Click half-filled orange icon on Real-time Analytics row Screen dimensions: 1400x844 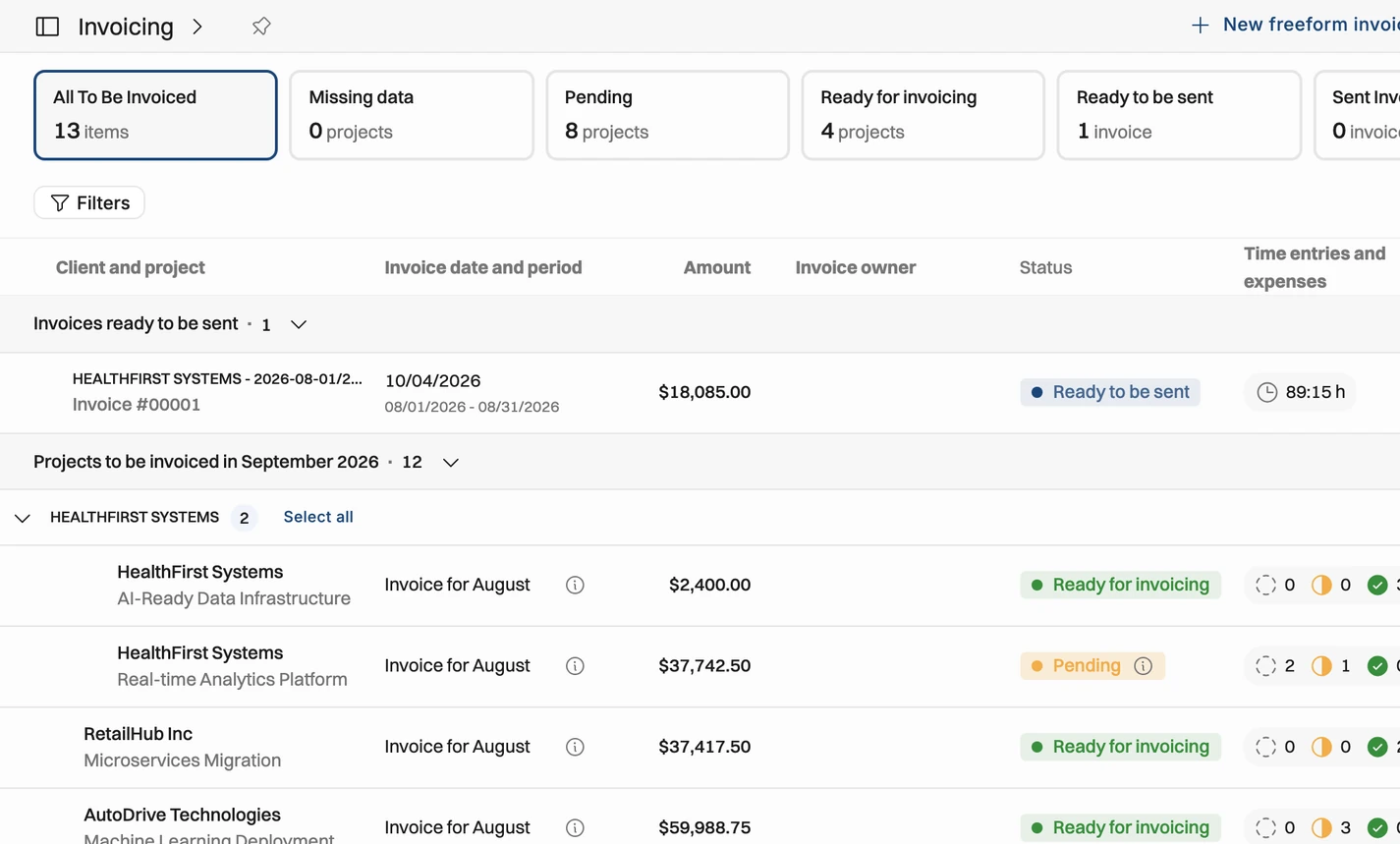(x=1321, y=666)
